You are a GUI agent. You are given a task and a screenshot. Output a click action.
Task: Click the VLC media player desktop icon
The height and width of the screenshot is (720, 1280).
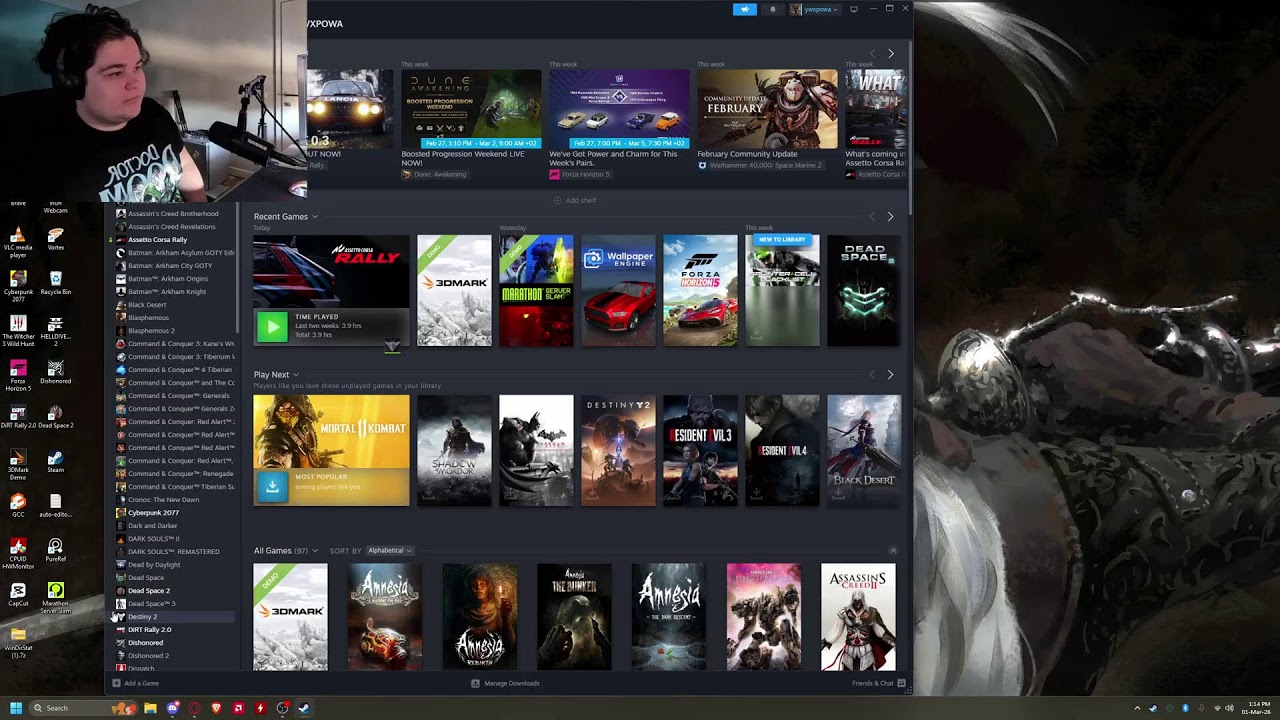18,241
